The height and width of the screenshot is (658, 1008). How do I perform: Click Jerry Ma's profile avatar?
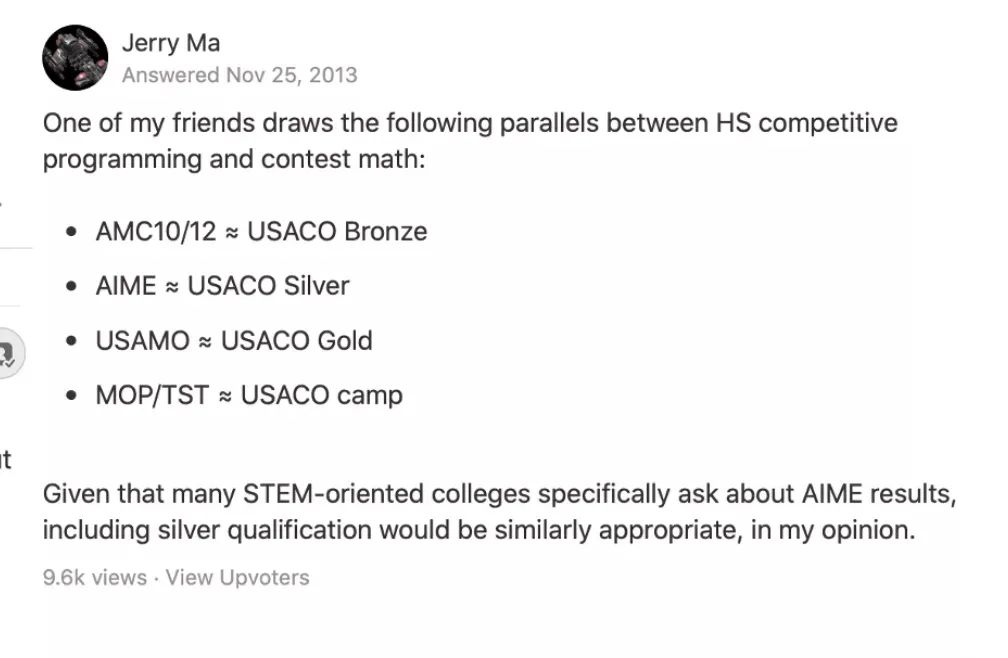pyautogui.click(x=75, y=57)
